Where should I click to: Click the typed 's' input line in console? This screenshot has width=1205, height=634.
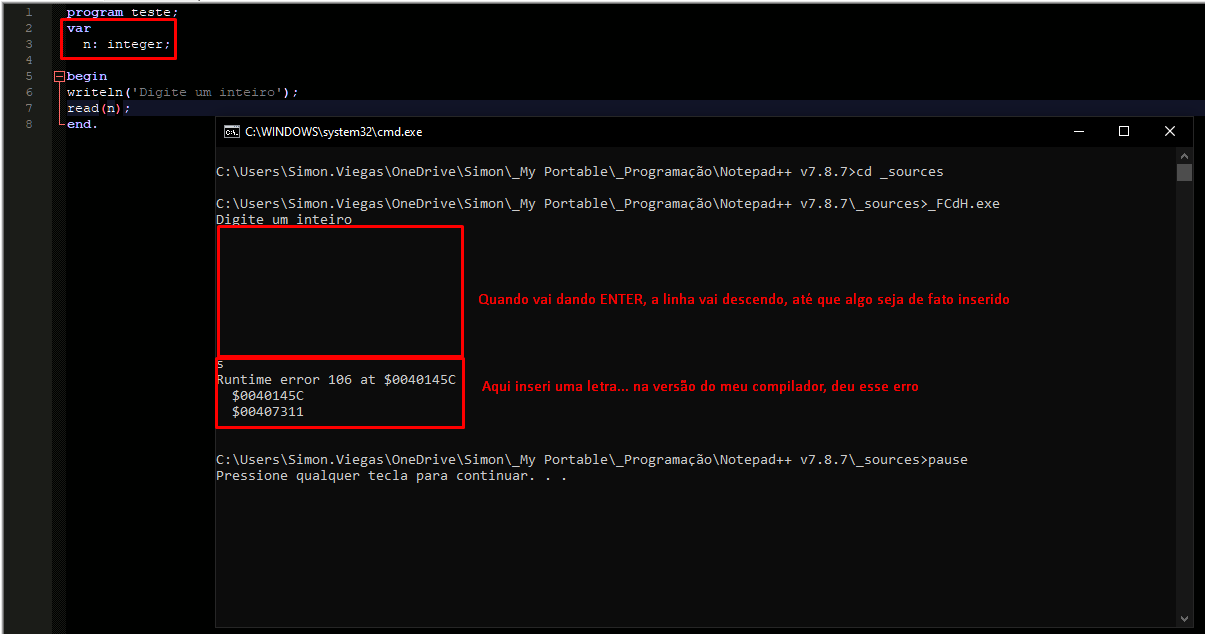tap(220, 364)
